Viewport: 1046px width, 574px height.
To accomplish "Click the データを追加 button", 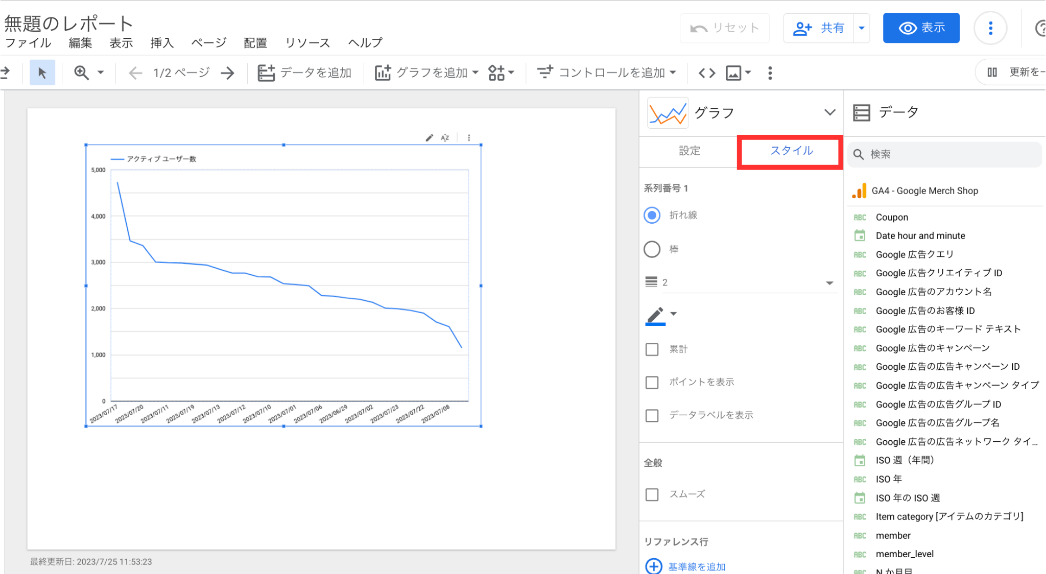I will click(x=304, y=73).
